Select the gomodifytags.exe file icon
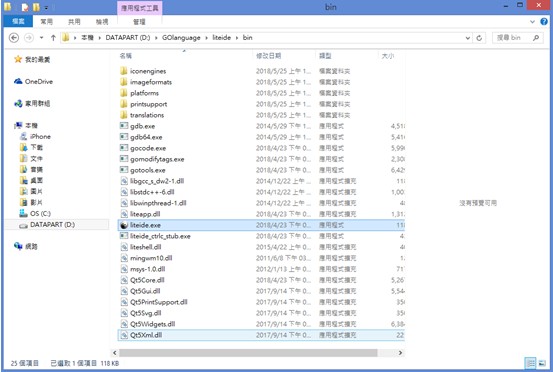Screen dimensions: 553x372 pos(124,159)
